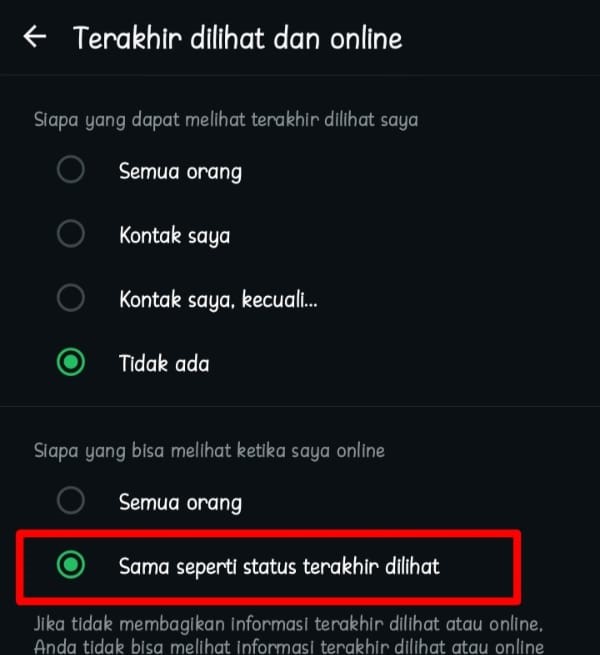Tap the 'Jika tidak membagikan informasi' note line
600x655 pixels.
[x=288, y=624]
